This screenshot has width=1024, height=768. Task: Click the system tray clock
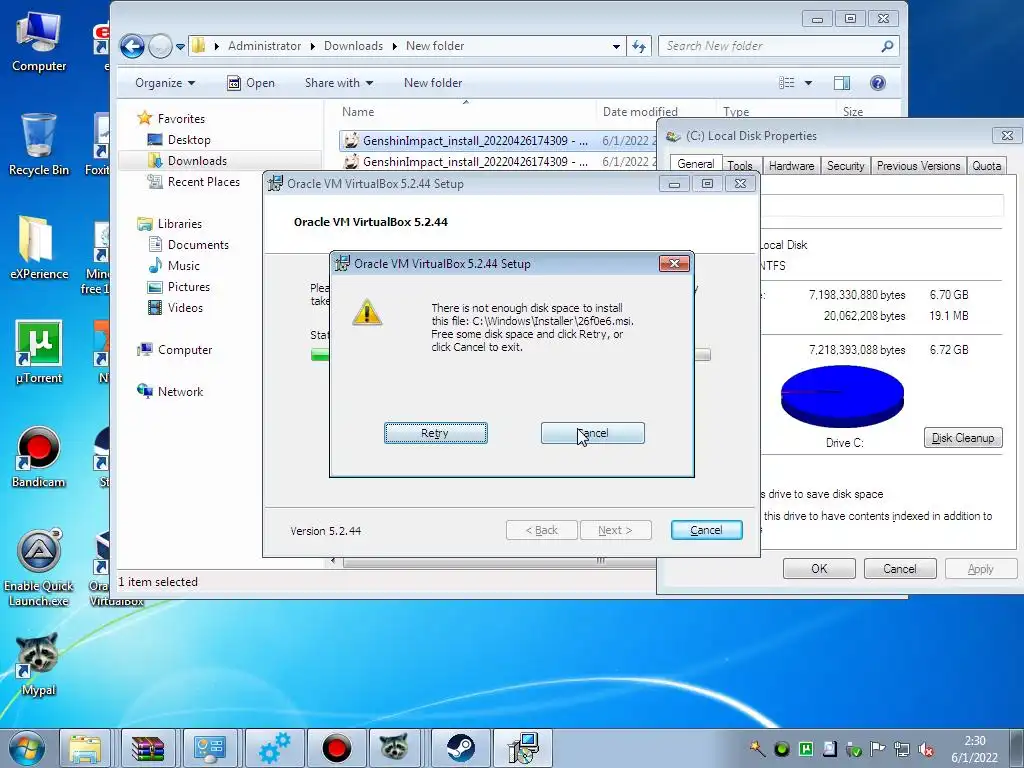click(974, 749)
